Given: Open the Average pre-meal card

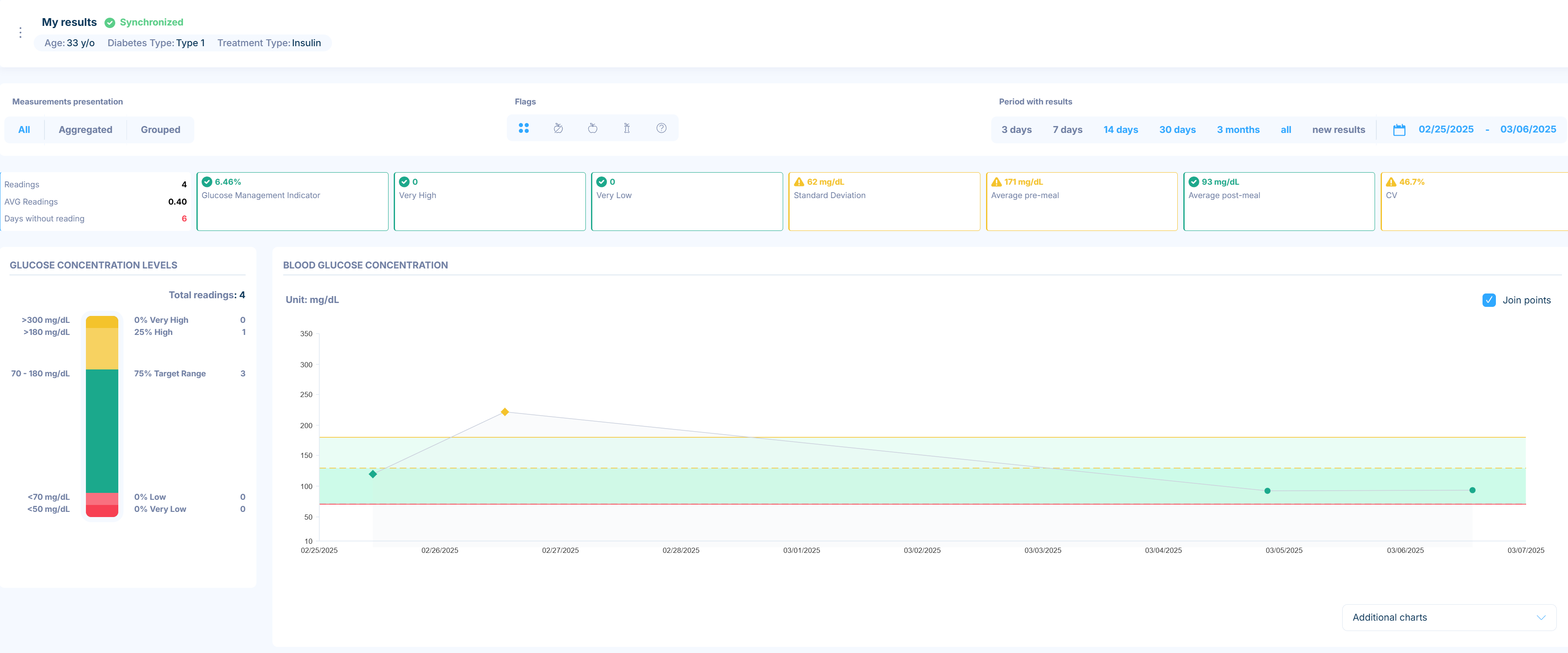Looking at the screenshot, I should click(1081, 202).
